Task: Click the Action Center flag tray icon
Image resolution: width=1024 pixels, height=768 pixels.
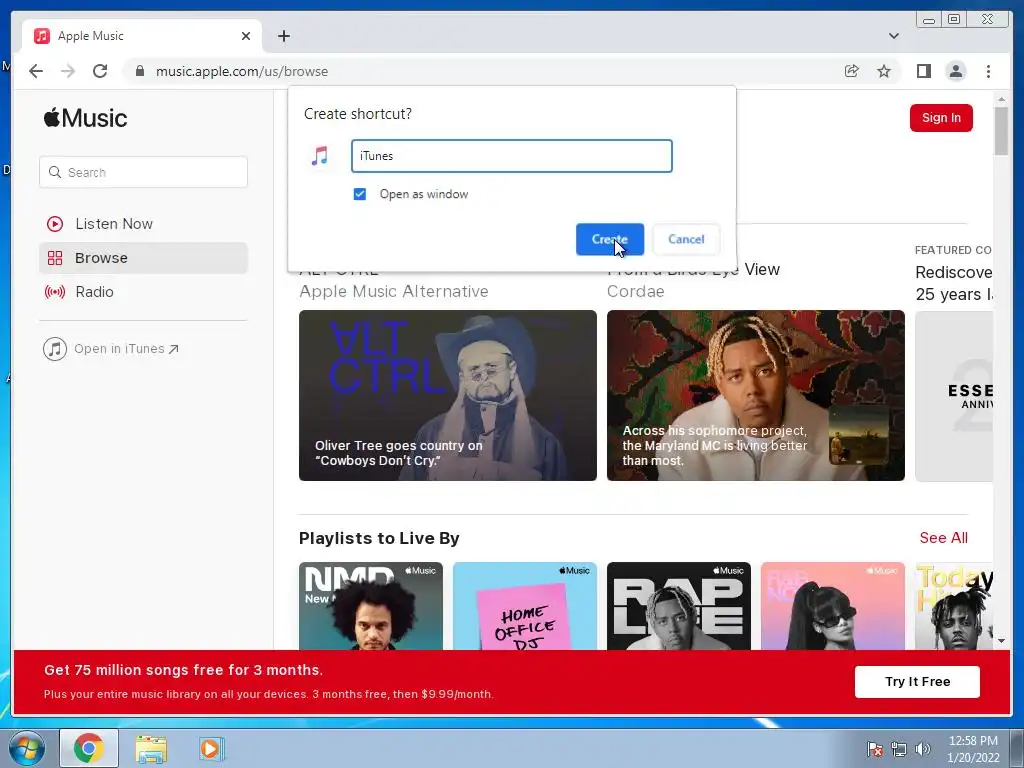Action: (x=874, y=748)
